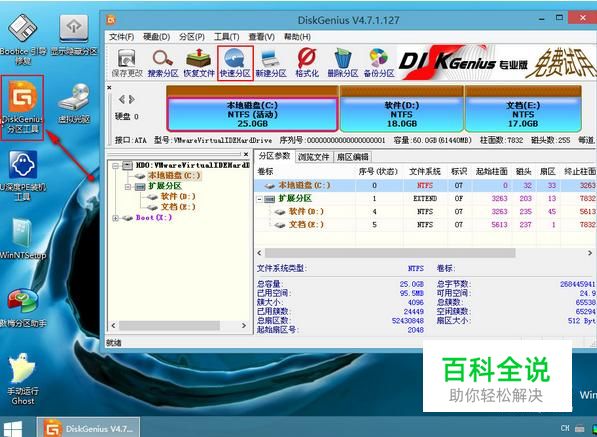The image size is (597, 437).
Task: Select Local Disk (C:) row in table
Action: click(x=425, y=185)
